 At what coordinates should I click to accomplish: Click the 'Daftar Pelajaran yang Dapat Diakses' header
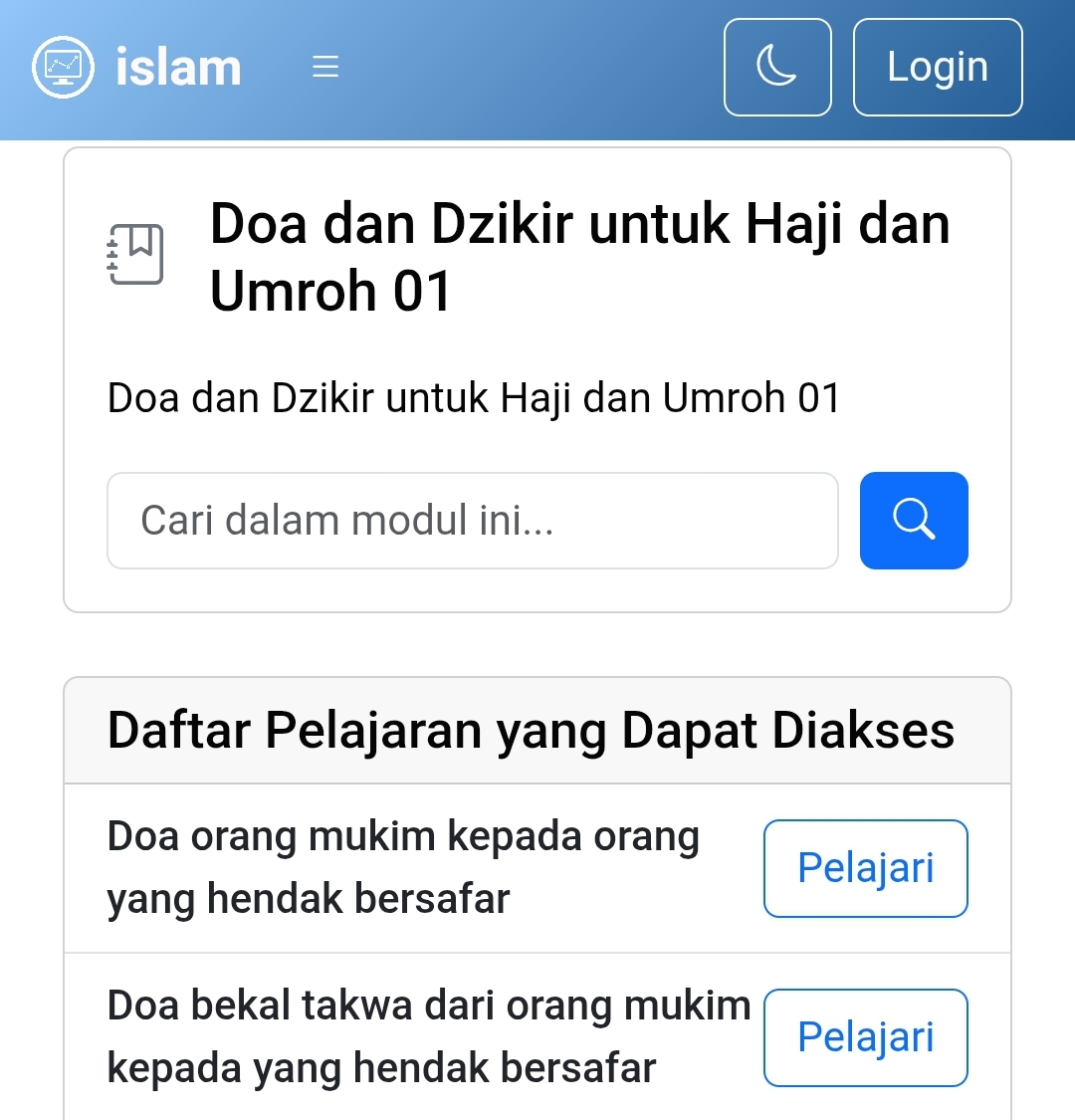531,730
